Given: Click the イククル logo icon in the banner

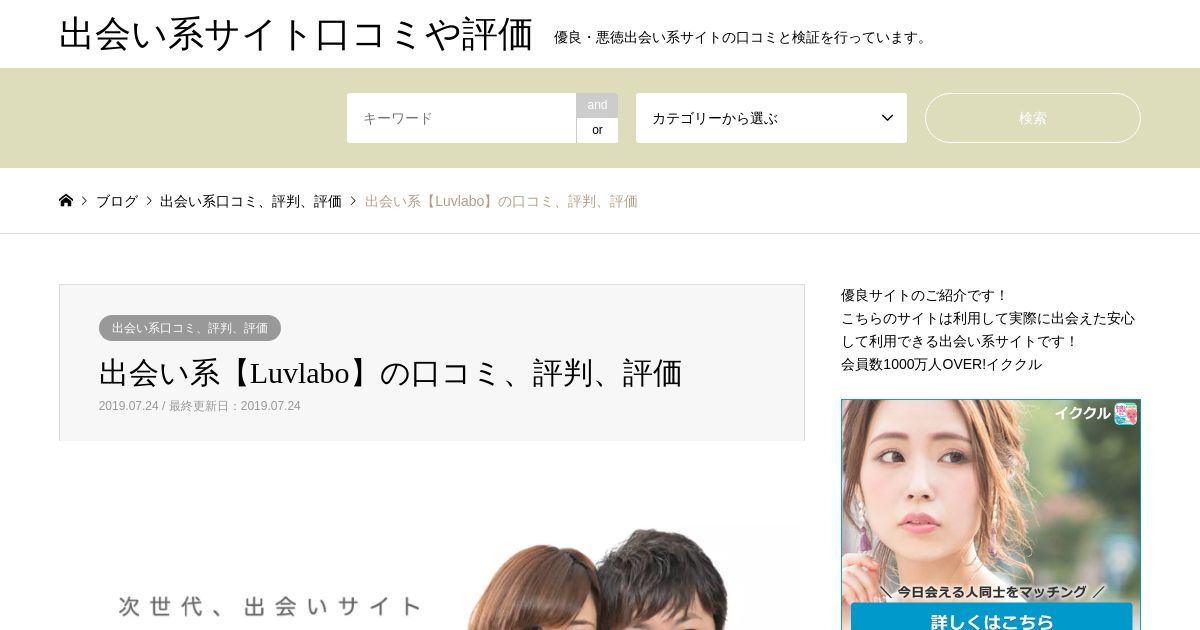Looking at the screenshot, I should point(1126,413).
